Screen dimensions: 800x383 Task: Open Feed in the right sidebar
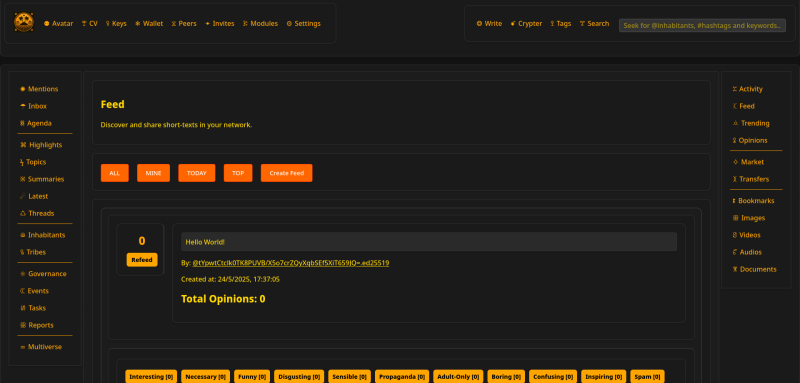(x=743, y=106)
